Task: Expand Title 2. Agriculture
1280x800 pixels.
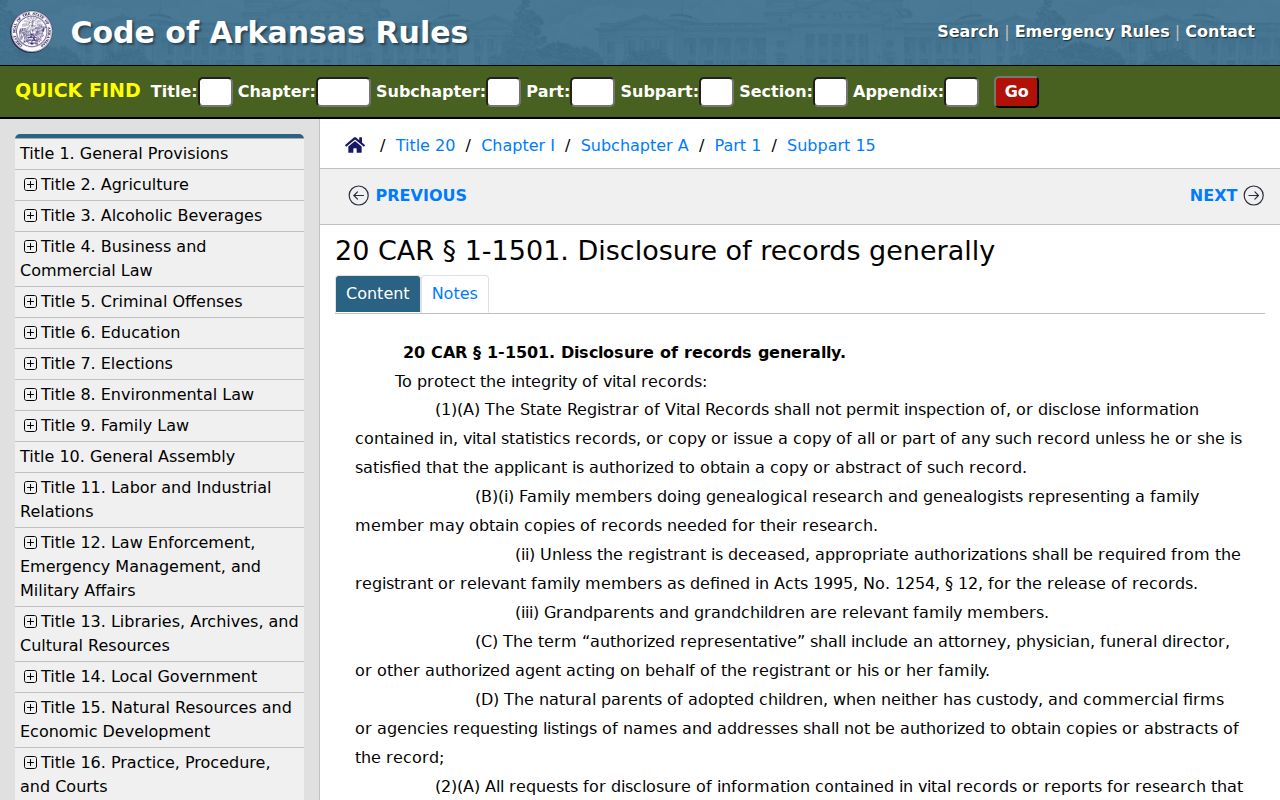Action: click(x=30, y=184)
